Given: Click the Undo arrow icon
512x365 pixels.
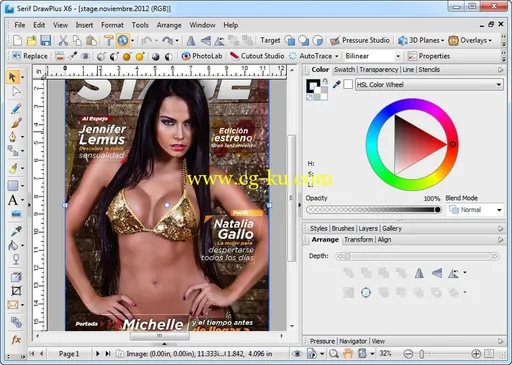Looking at the screenshot, I should point(146,41).
